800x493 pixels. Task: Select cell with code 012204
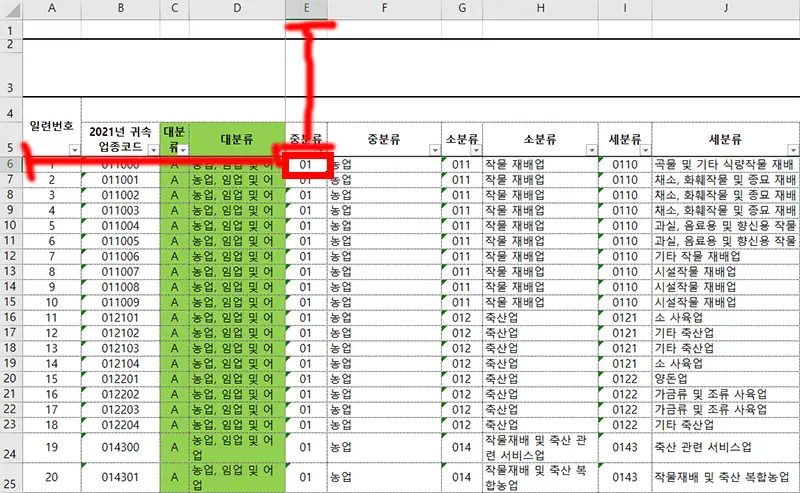click(x=120, y=425)
